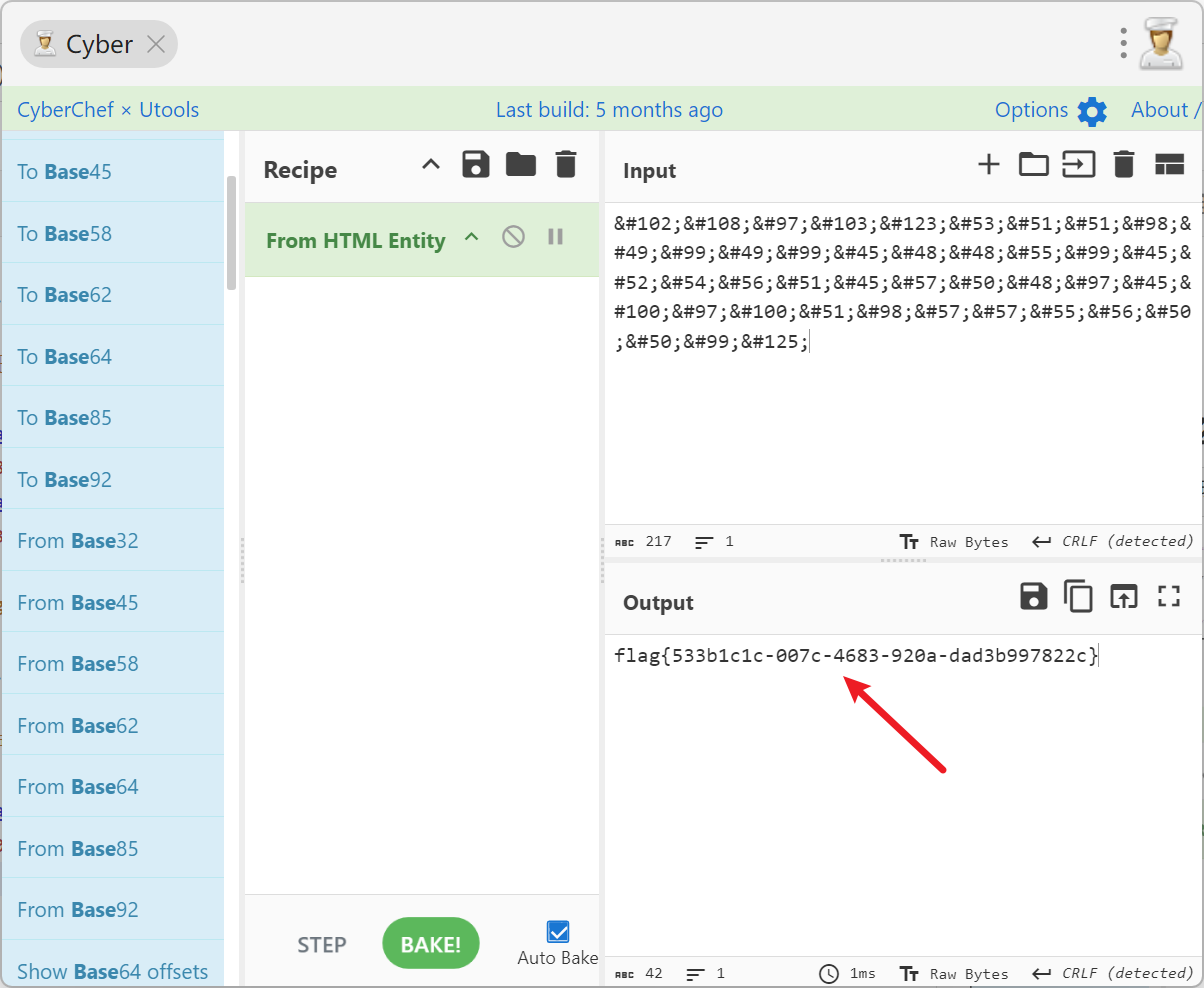
Task: Click the Options link
Action: [1031, 110]
